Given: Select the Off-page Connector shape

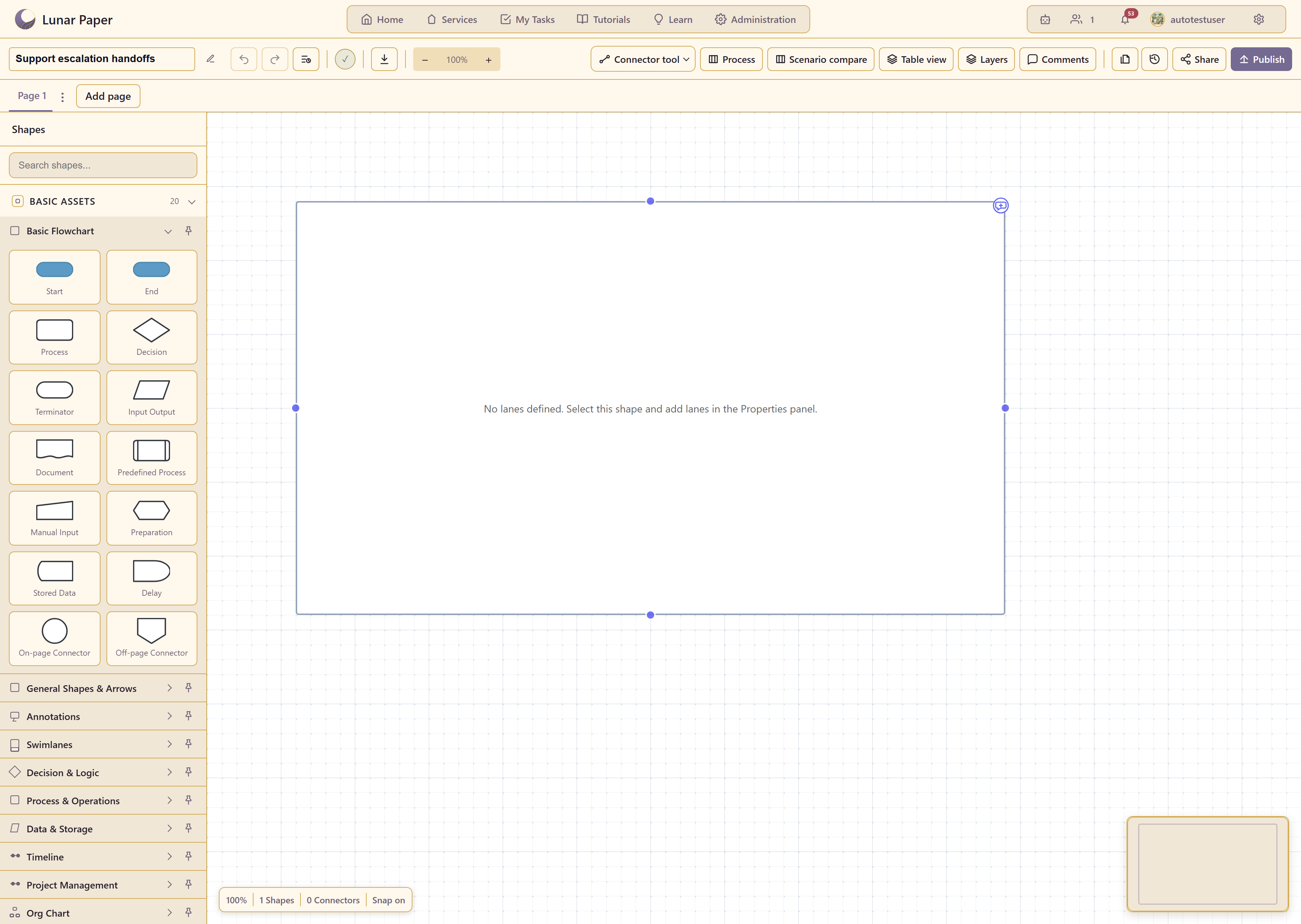Looking at the screenshot, I should tap(152, 638).
